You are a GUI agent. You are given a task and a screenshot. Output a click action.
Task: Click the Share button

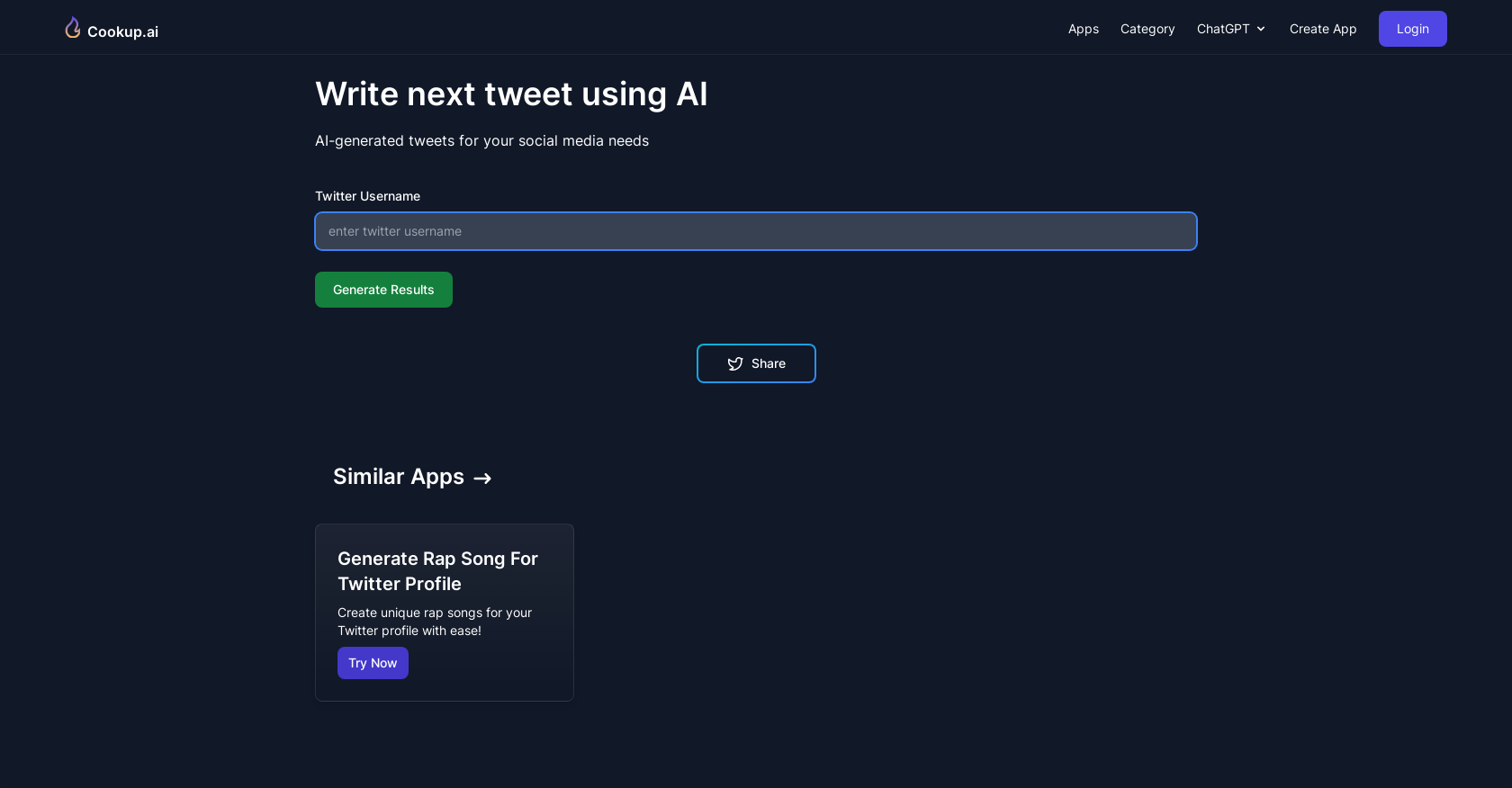(x=756, y=363)
